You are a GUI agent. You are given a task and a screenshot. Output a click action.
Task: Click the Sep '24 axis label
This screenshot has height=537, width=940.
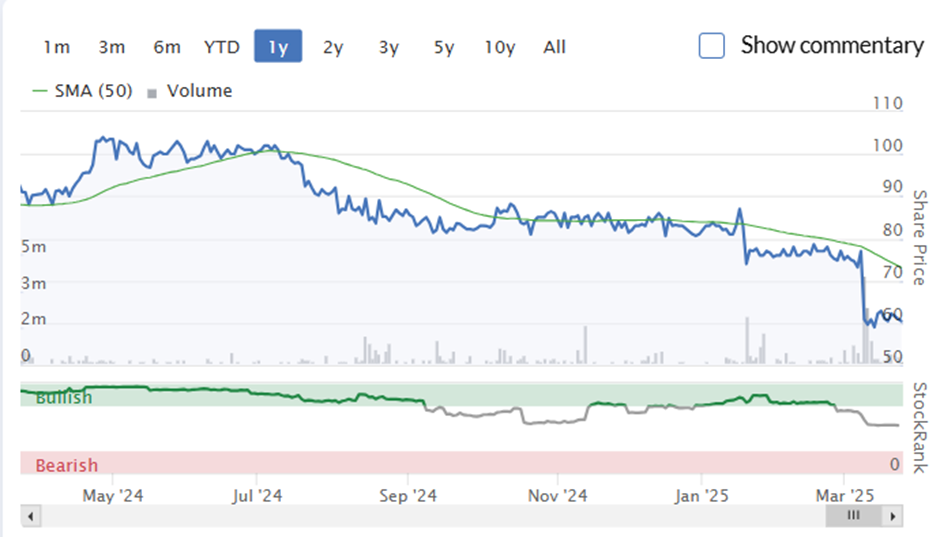point(408,496)
